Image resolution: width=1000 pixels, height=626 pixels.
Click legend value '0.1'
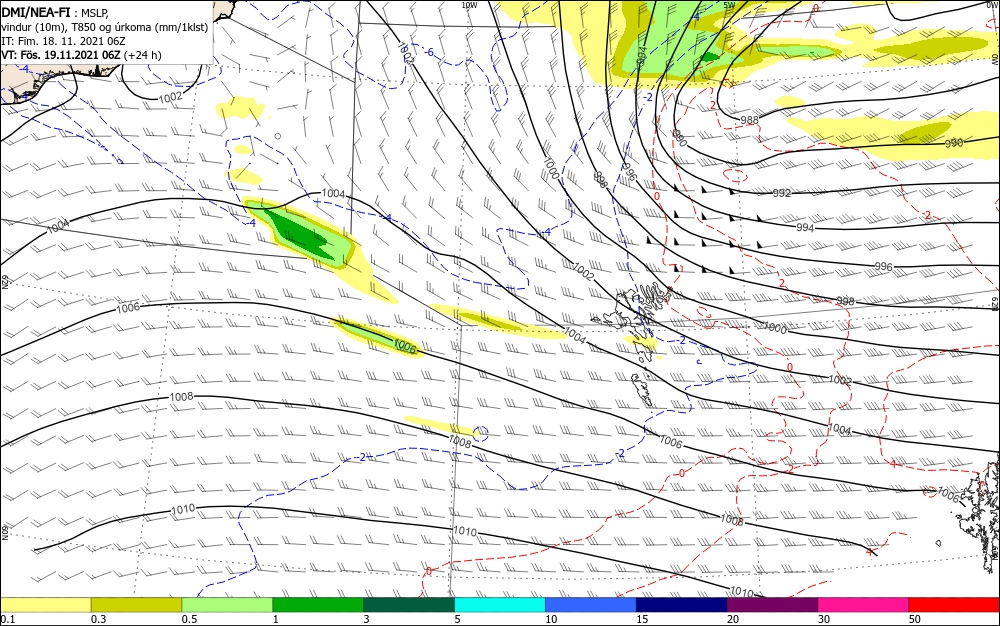pos(8,619)
